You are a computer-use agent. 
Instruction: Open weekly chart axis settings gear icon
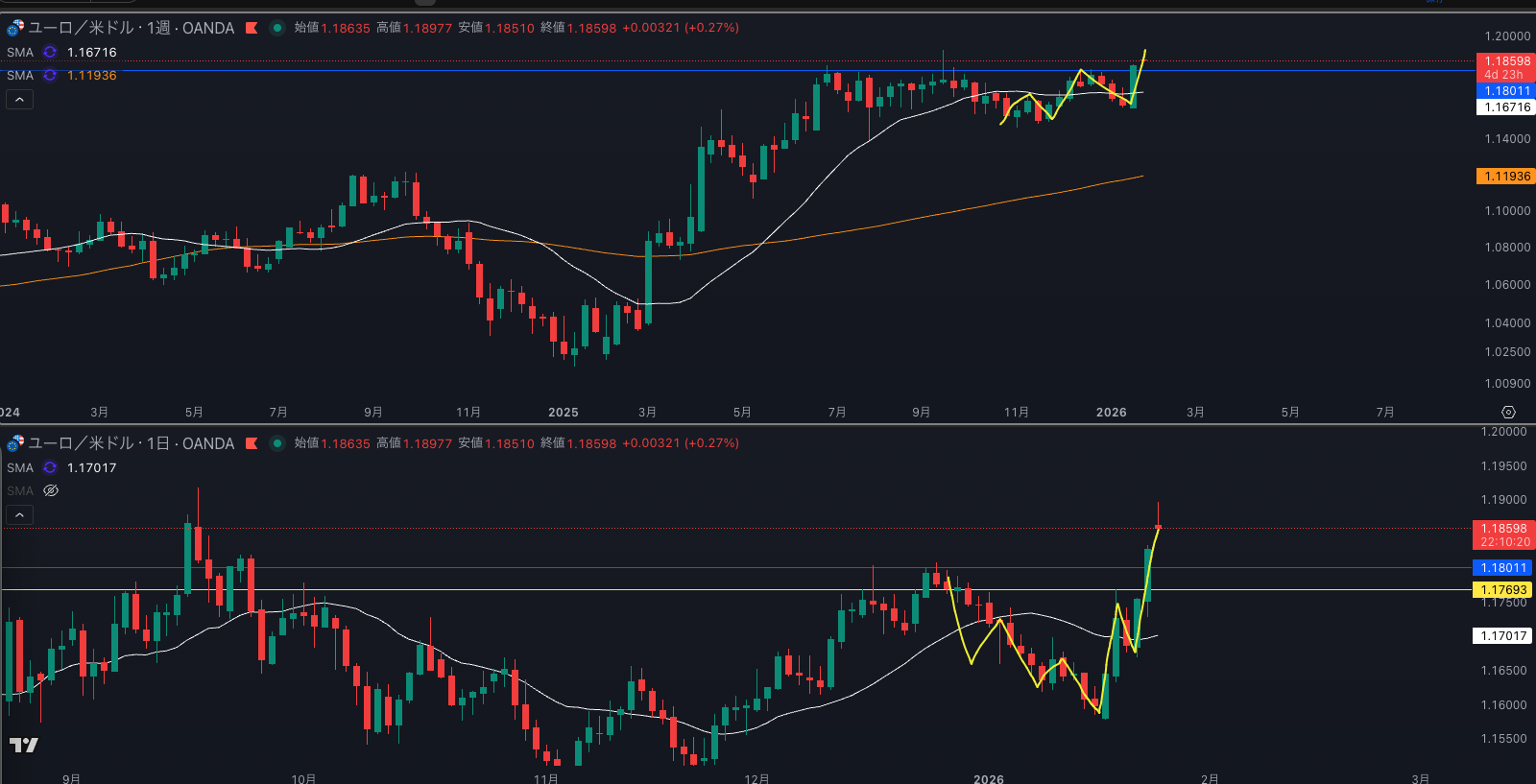coord(1508,412)
